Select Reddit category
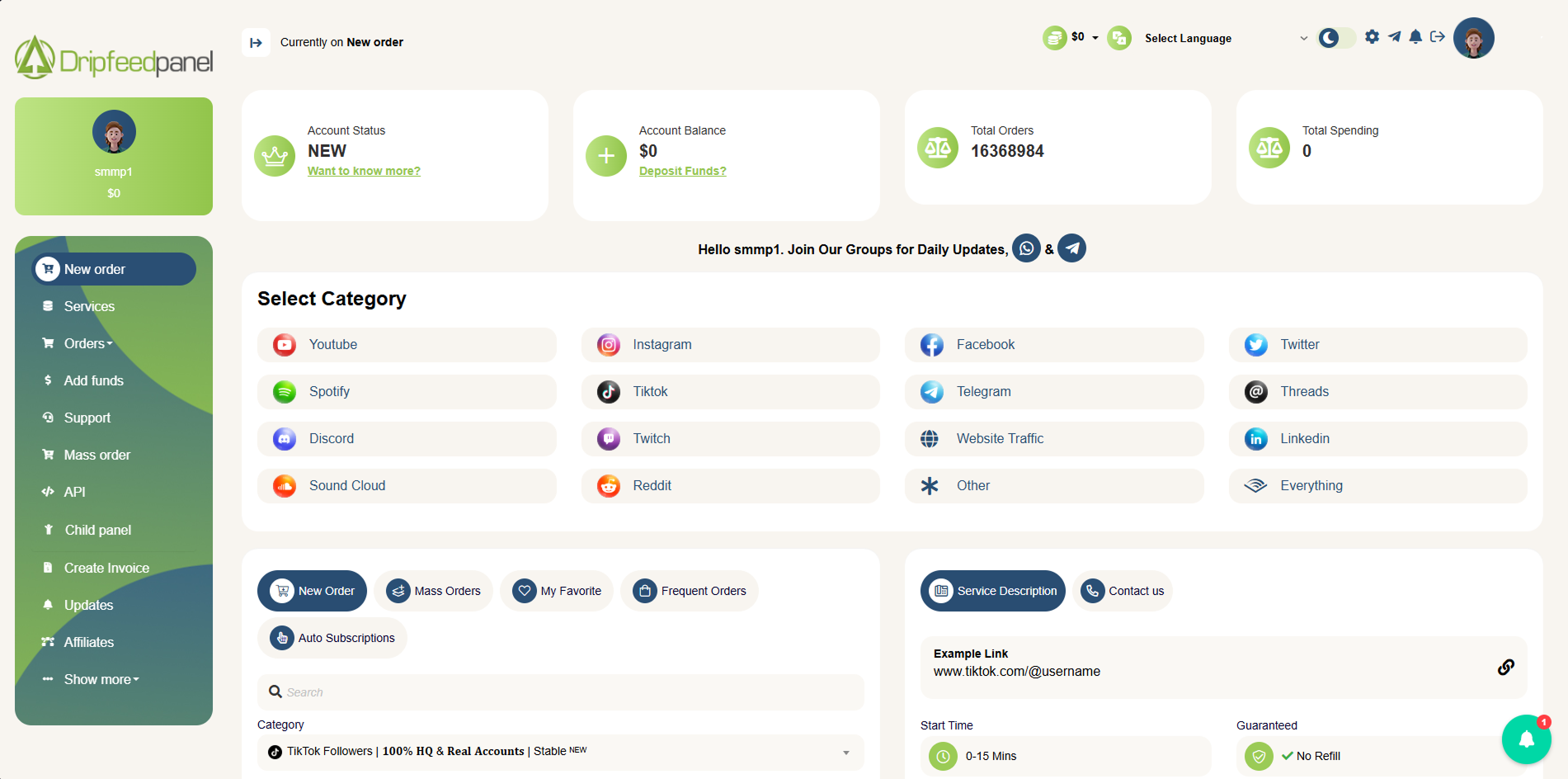1568x779 pixels. (x=731, y=486)
